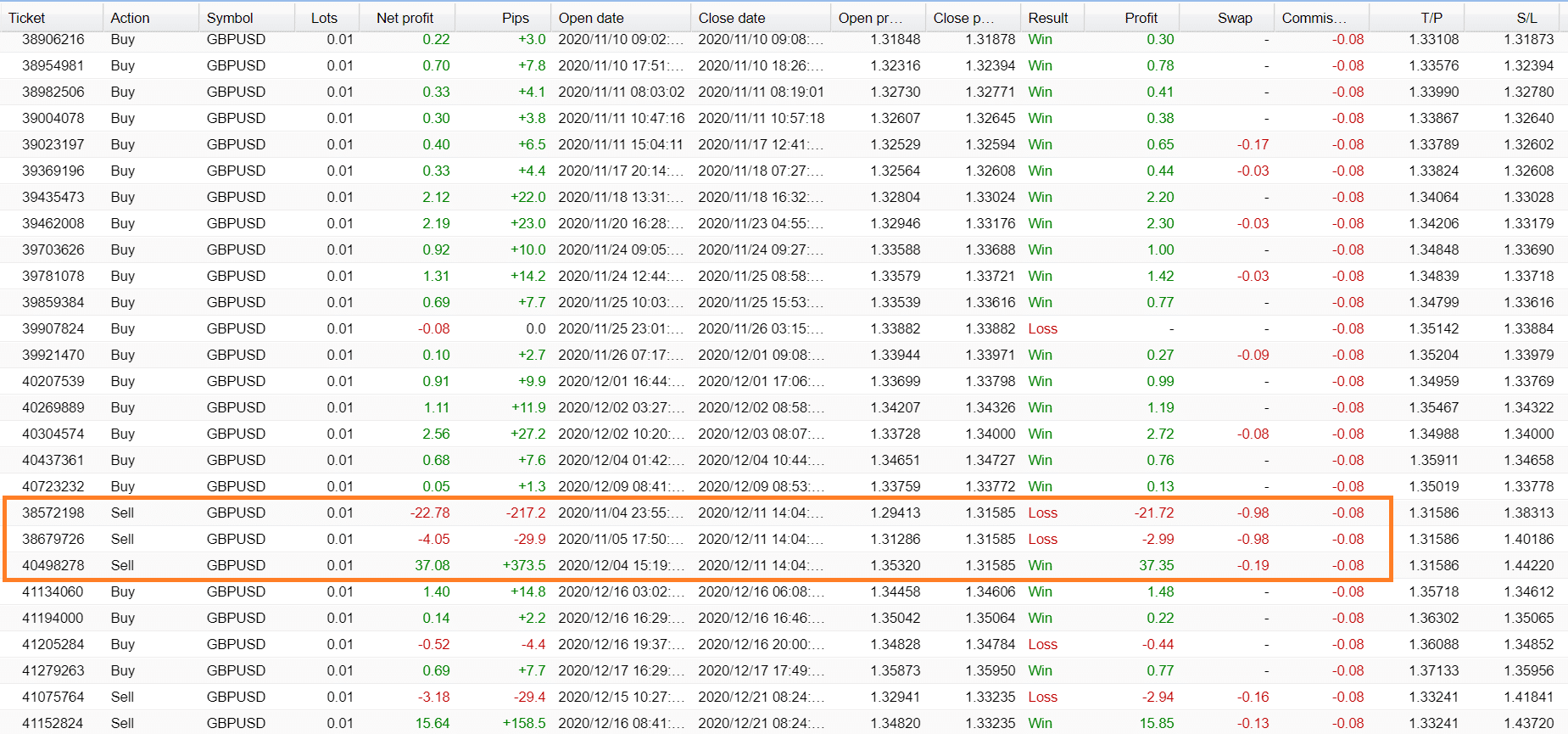Select Sell ticket 38572198
The image size is (1568, 734).
pyautogui.click(x=53, y=513)
